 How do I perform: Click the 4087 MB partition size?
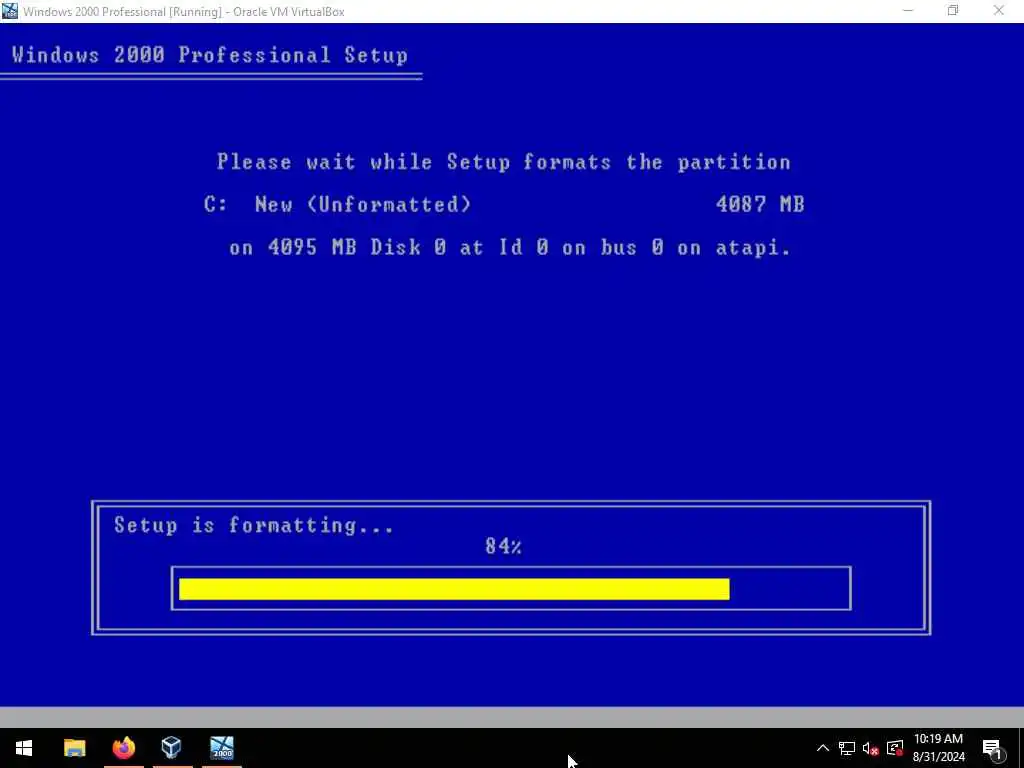click(x=760, y=205)
